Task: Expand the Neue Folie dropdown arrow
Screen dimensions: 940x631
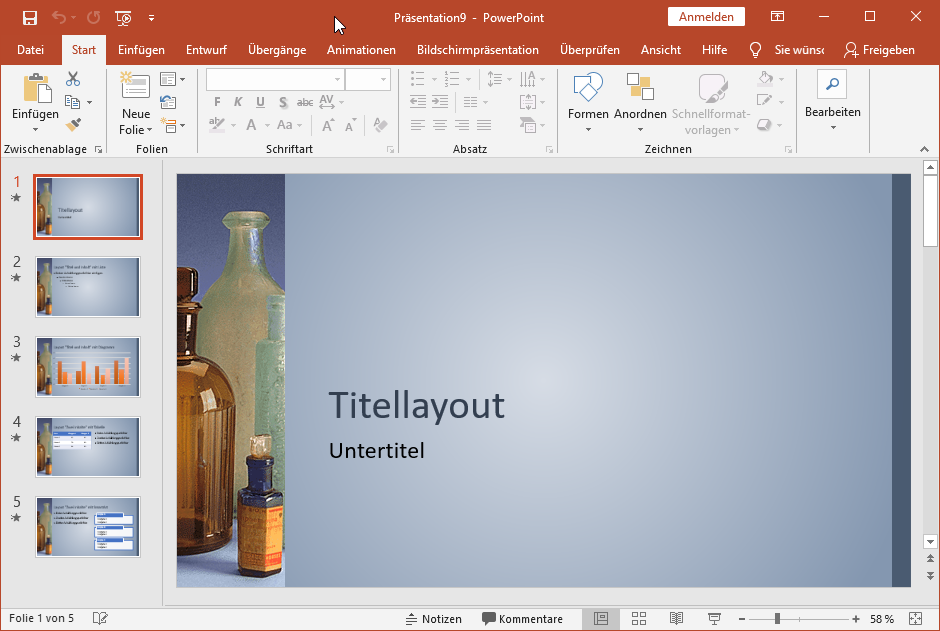Action: [149, 130]
